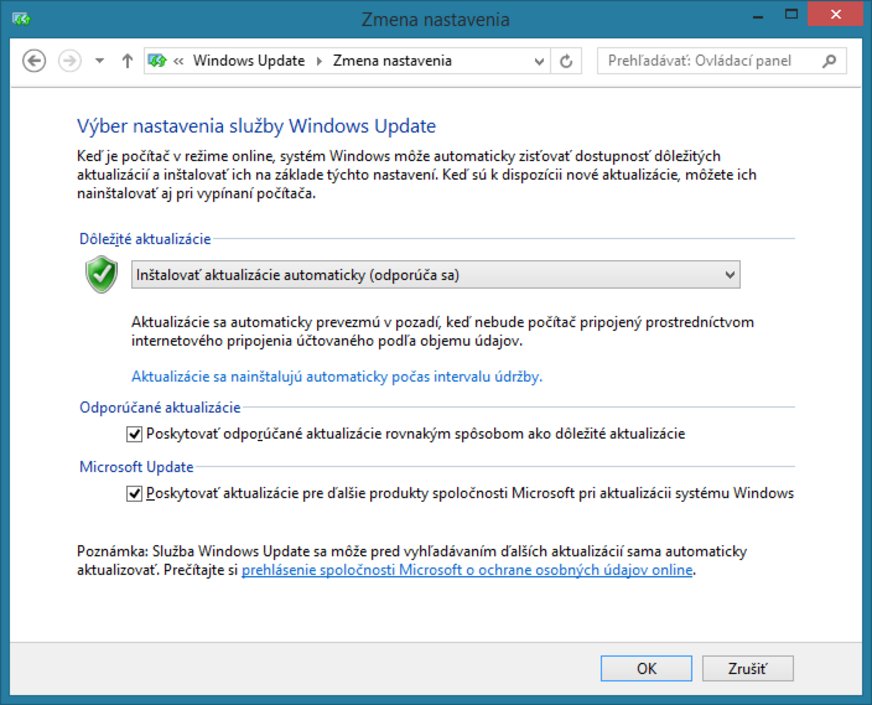Image resolution: width=872 pixels, height=705 pixels.
Task: Select Windows Update breadcrumb item
Action: coord(248,61)
